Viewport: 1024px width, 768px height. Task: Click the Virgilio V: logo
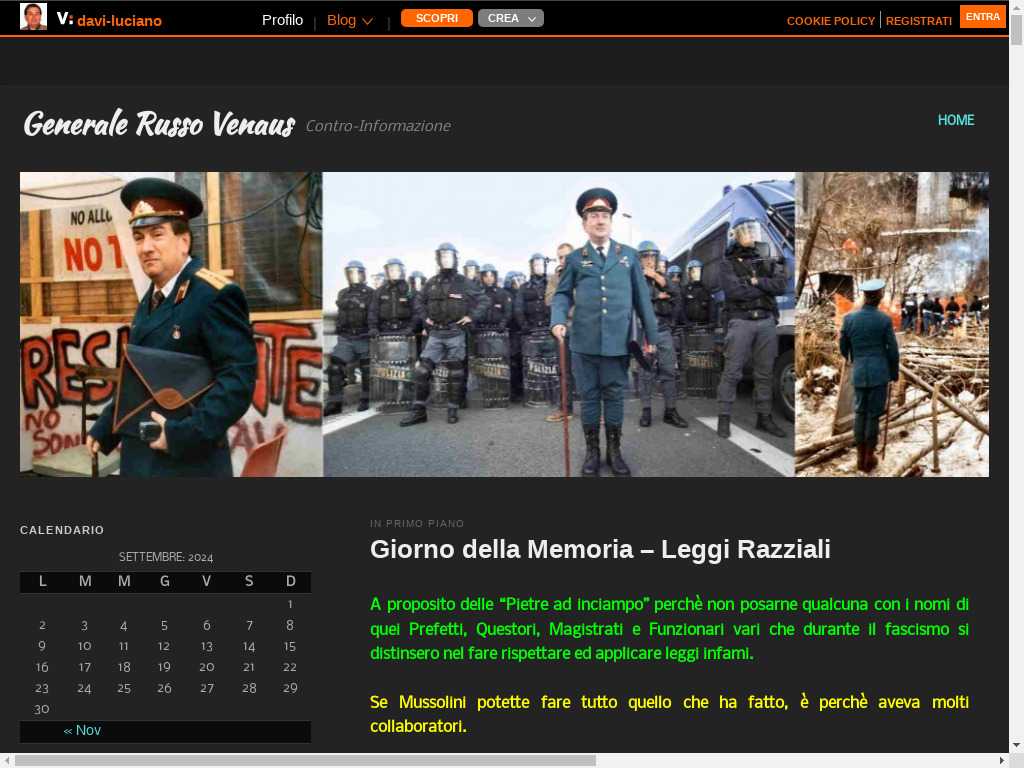pyautogui.click(x=65, y=19)
